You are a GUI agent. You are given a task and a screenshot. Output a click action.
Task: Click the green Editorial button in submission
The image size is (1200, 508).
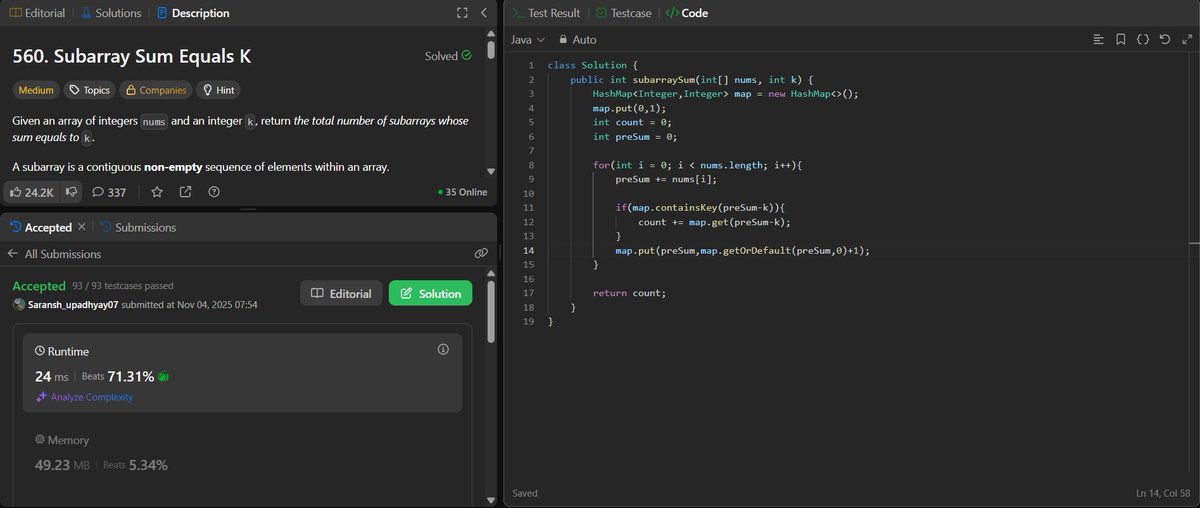tap(342, 293)
